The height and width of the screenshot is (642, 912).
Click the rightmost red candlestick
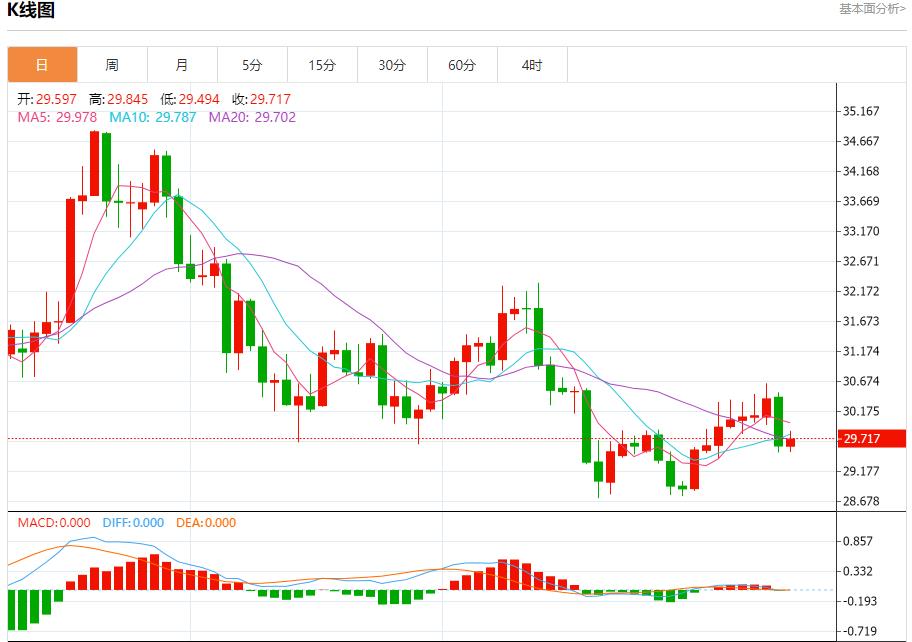point(790,442)
